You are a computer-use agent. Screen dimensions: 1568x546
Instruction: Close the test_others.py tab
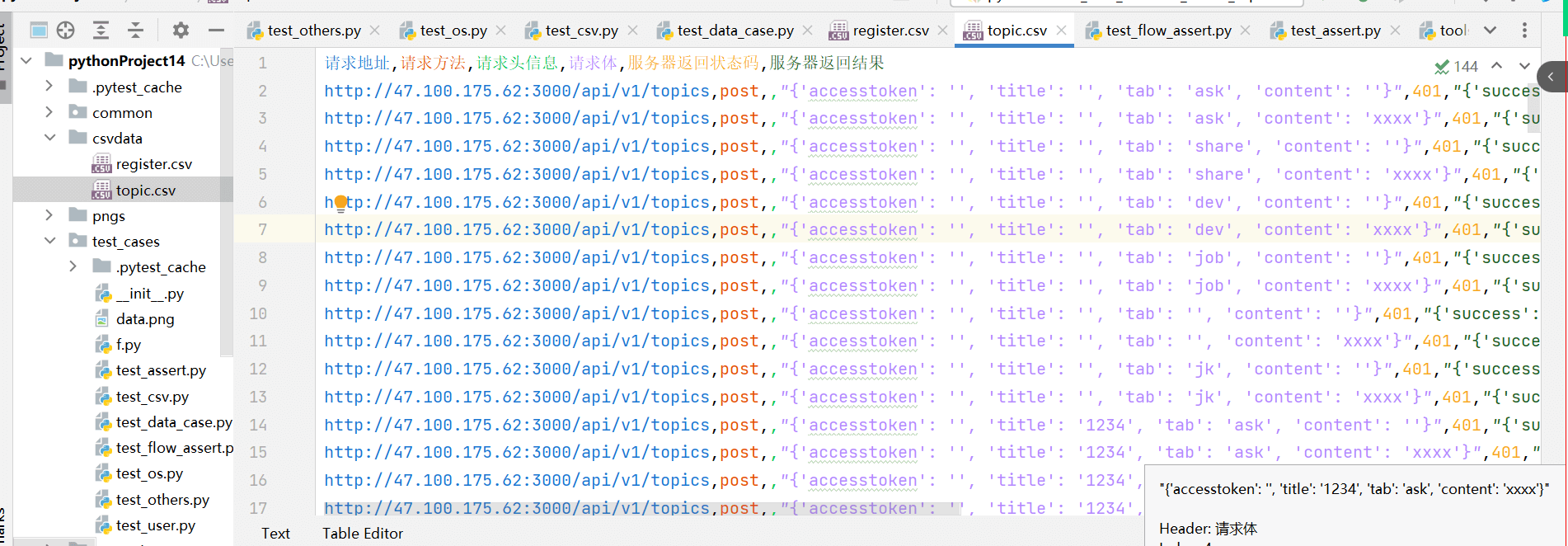pos(375,31)
